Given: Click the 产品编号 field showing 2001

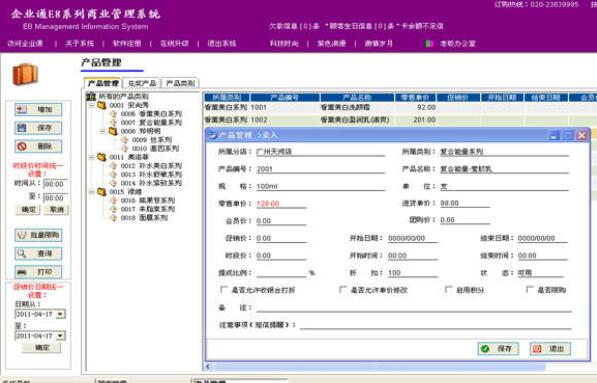Looking at the screenshot, I should pos(321,169).
